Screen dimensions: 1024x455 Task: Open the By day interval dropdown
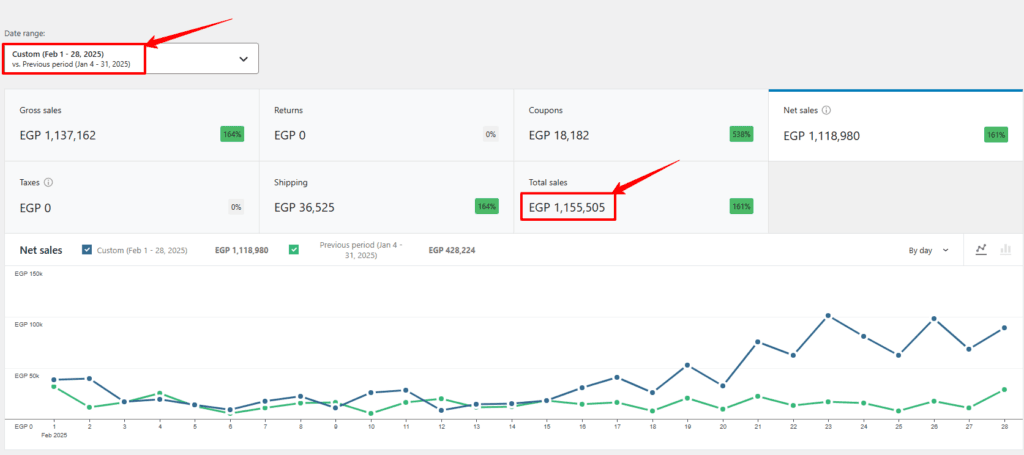(x=929, y=251)
